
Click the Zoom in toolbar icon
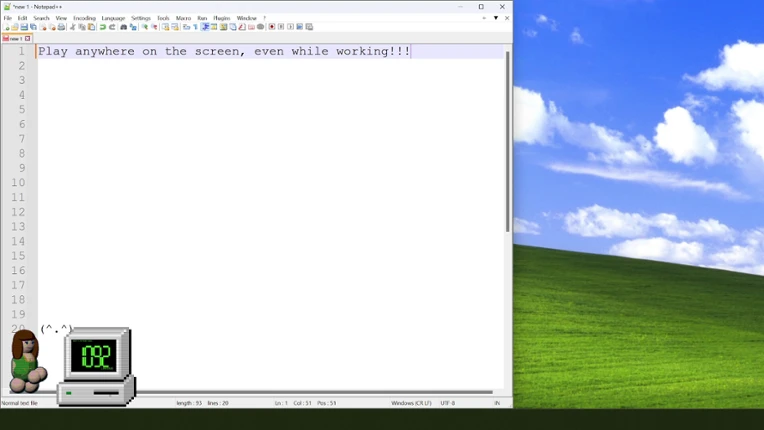click(x=145, y=27)
